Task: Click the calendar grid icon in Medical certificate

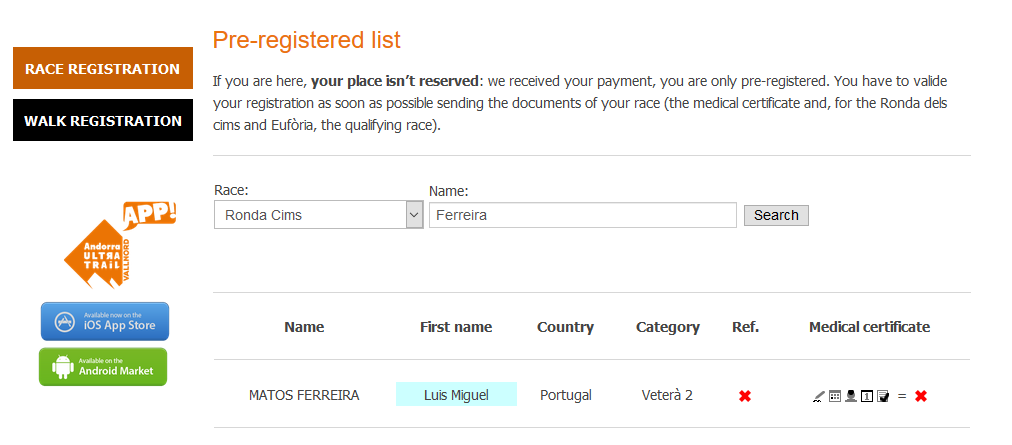Action: pos(835,396)
